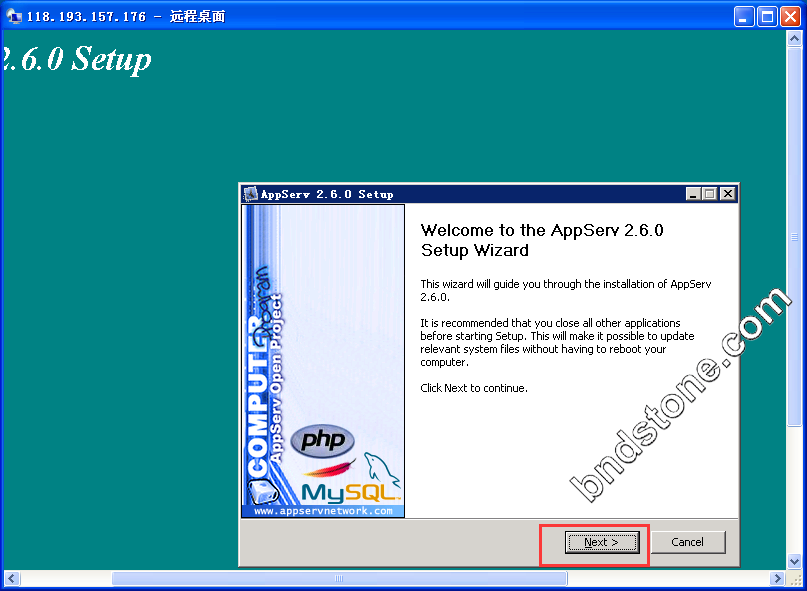Click the horizontal scrollbar left arrow
This screenshot has height=591, width=807.
point(11,578)
